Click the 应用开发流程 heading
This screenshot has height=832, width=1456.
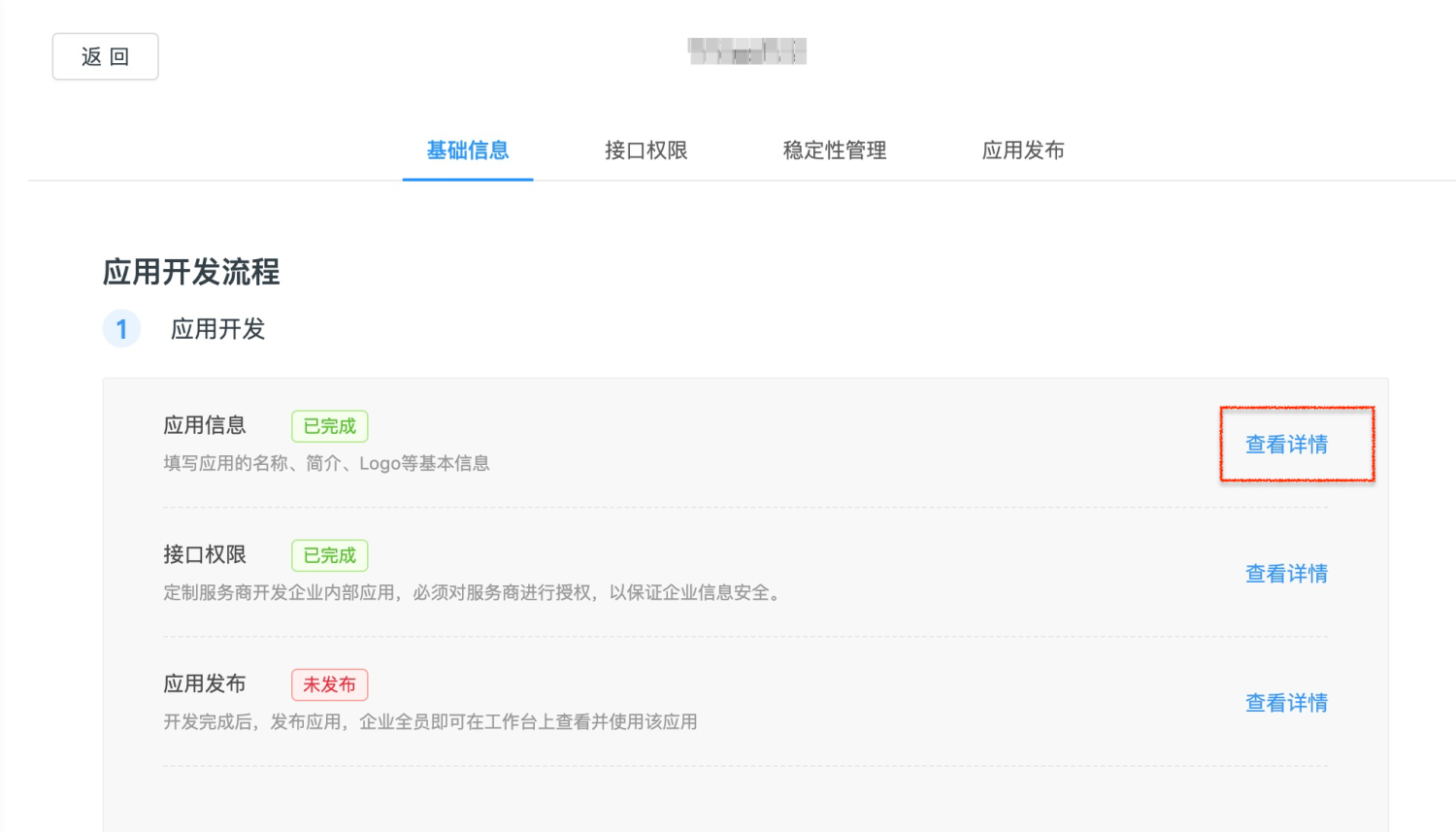point(191,272)
